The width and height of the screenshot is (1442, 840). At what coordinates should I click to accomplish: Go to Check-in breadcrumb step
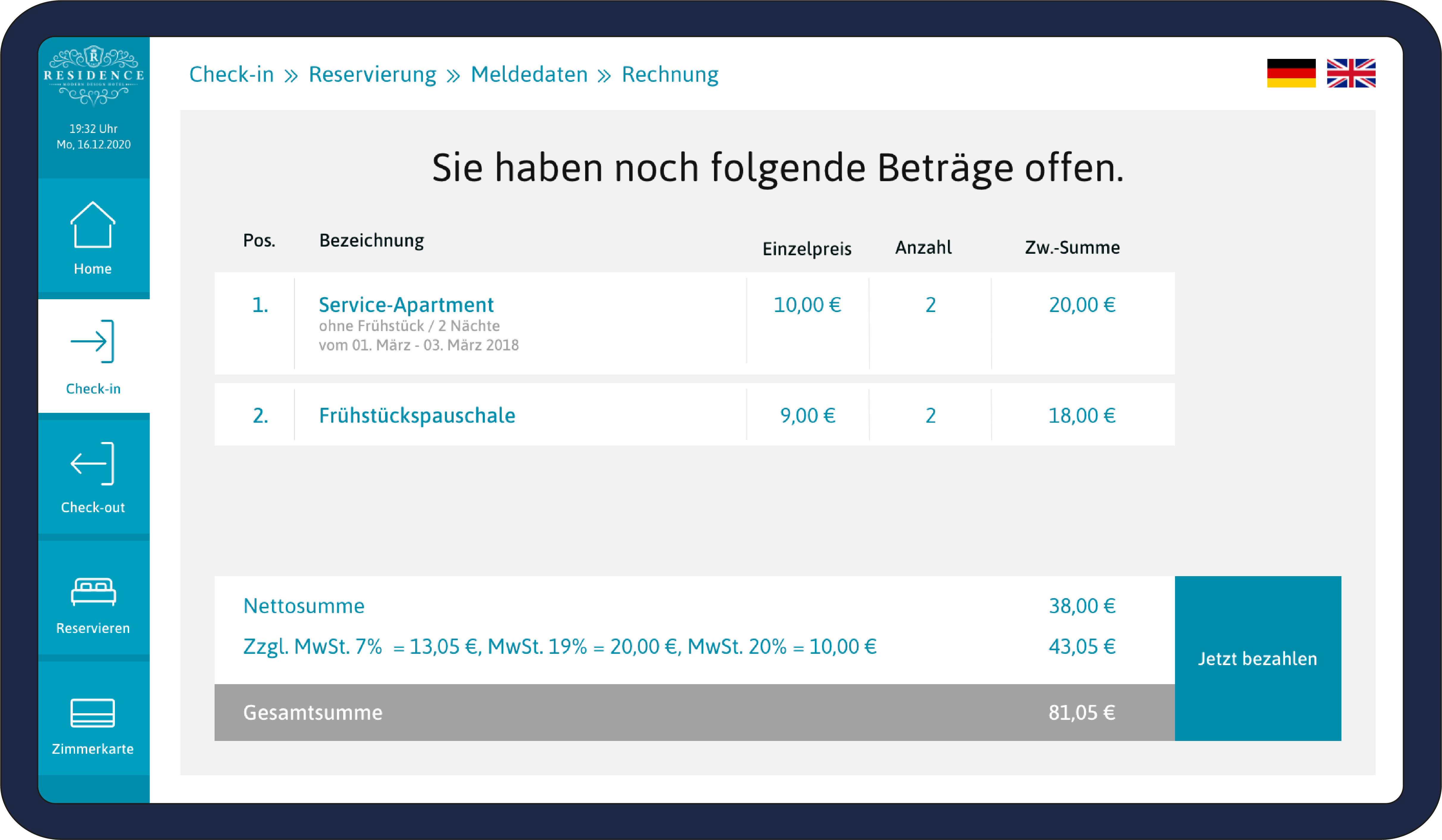click(x=232, y=74)
